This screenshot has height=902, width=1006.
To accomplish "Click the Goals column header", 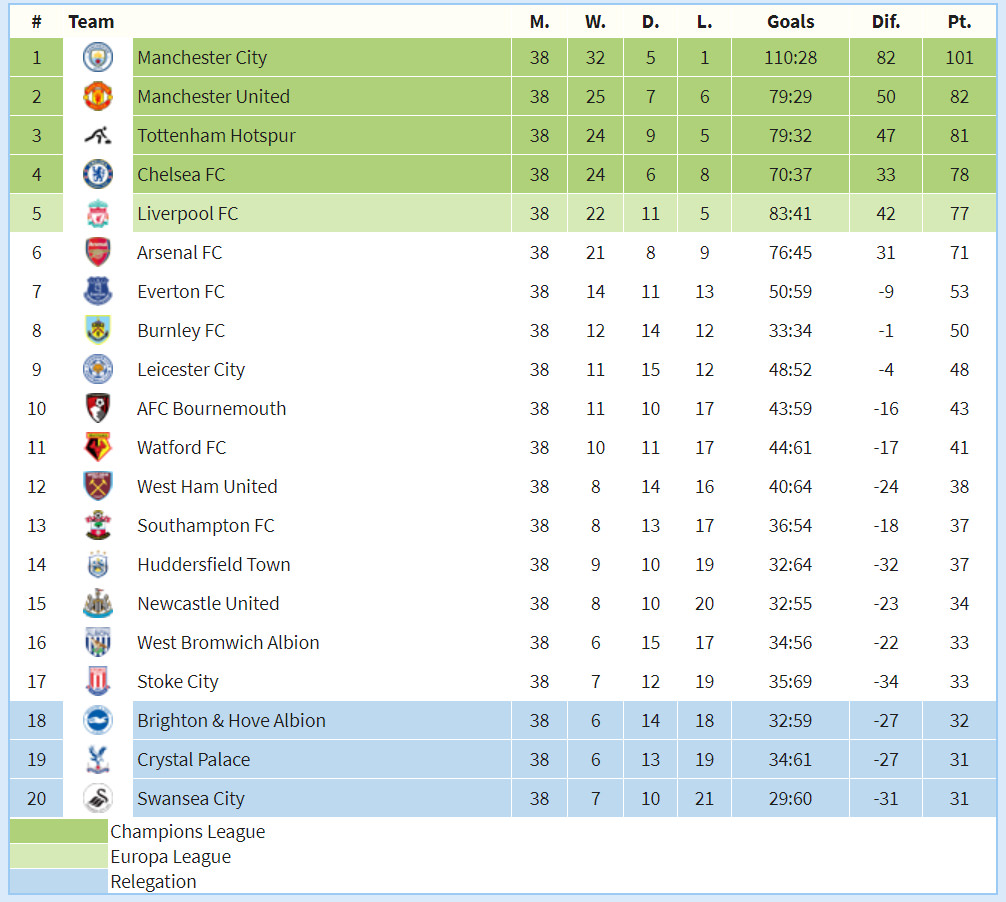I will [x=790, y=22].
